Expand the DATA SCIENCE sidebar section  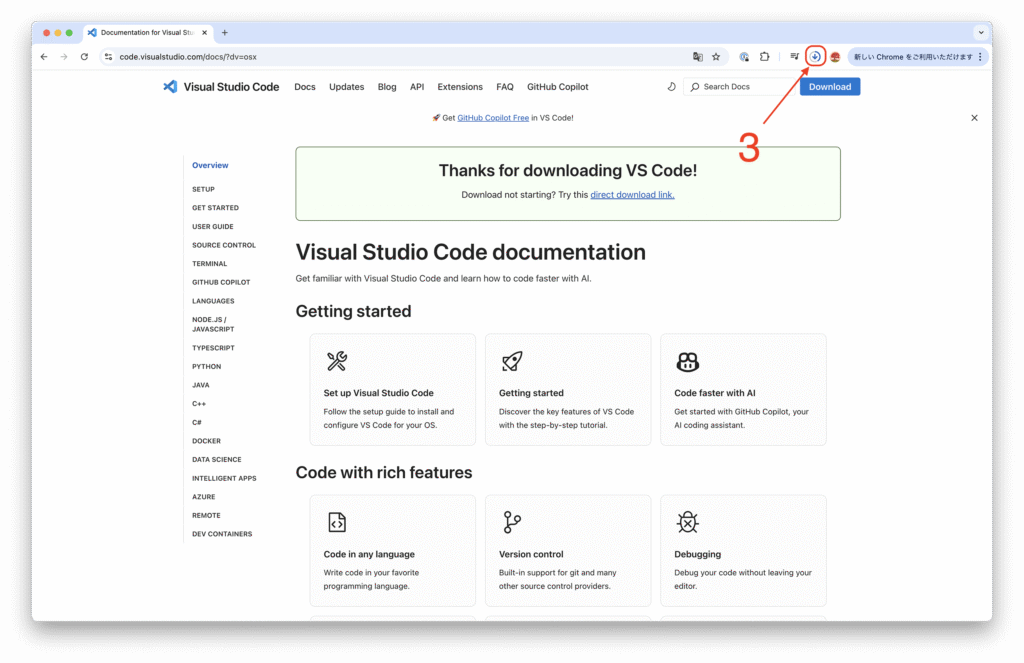217,460
